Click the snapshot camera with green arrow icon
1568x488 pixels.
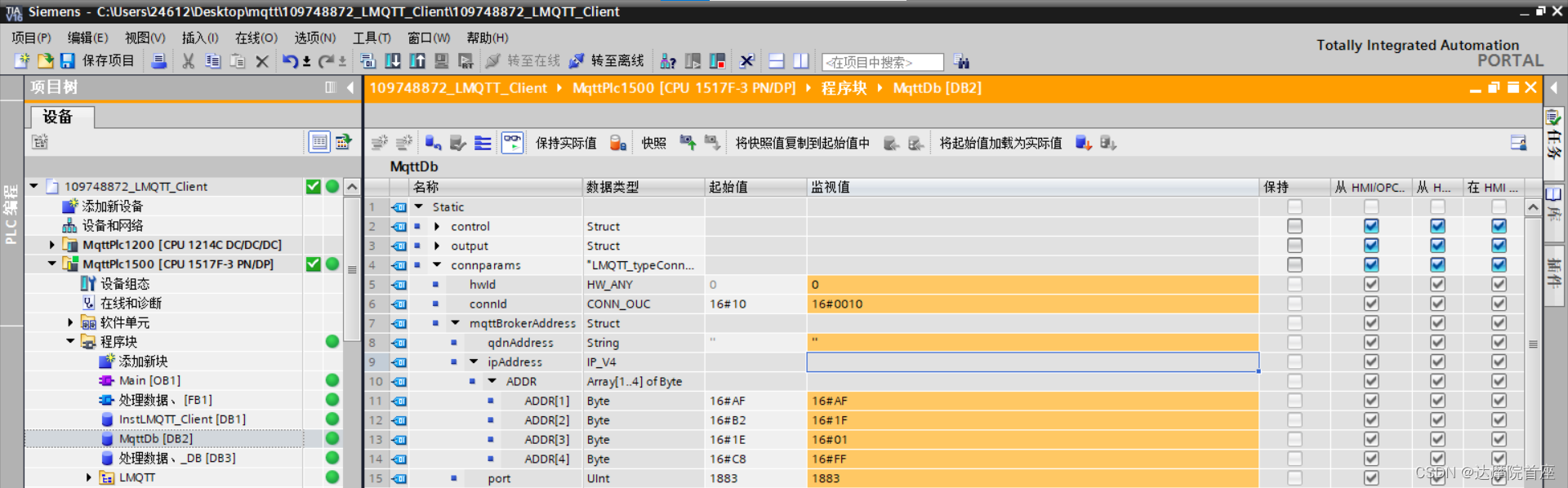(x=688, y=143)
